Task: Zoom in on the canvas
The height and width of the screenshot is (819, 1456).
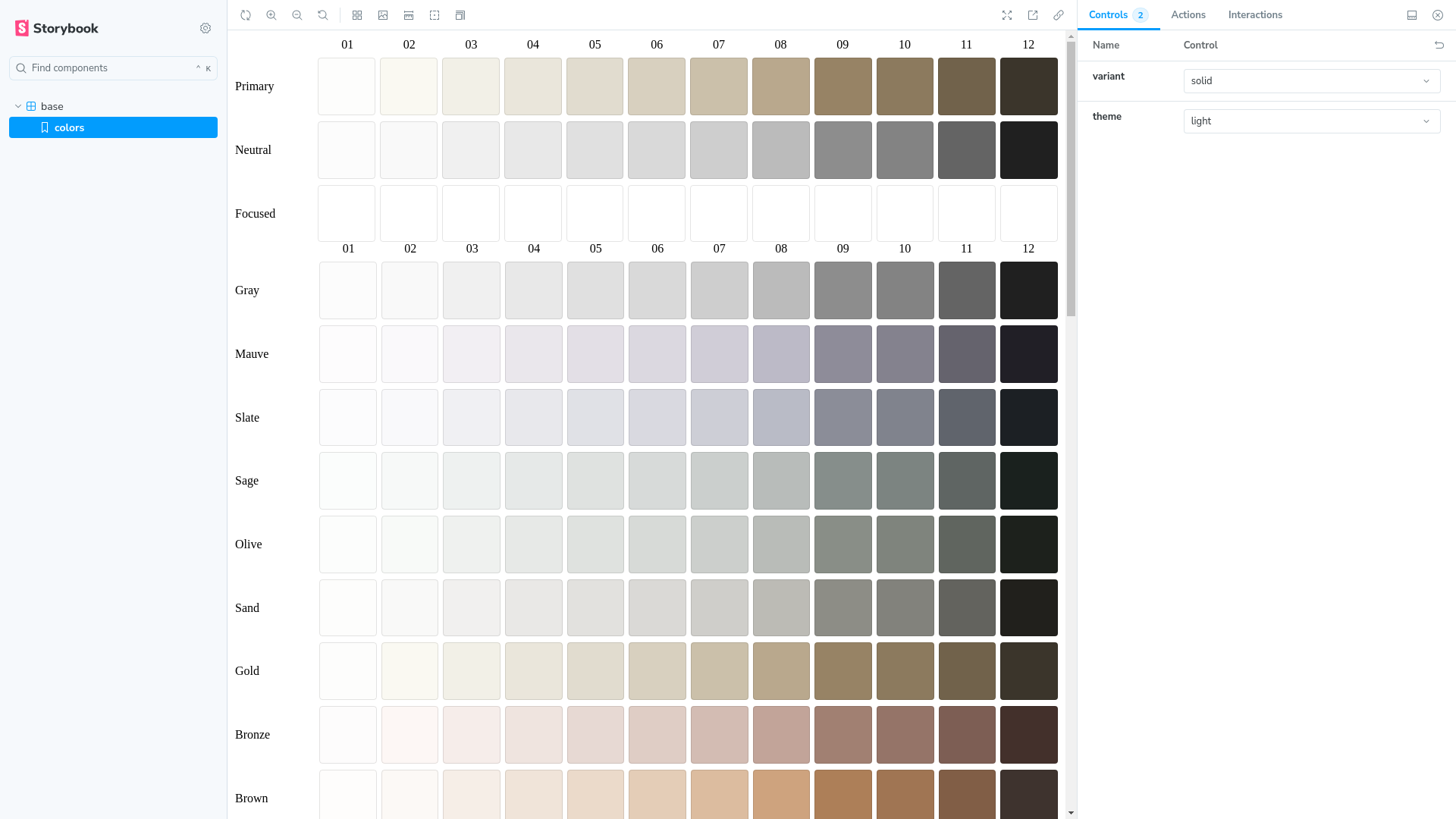Action: coord(271,15)
